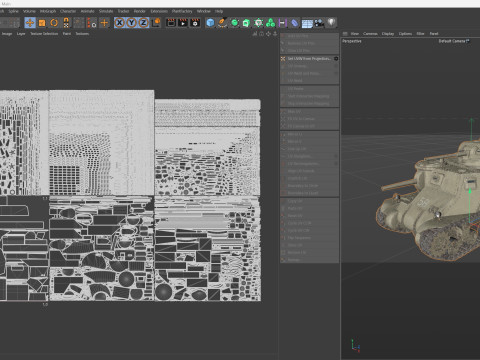Viewport: 480px width, 360px height.
Task: Select the Scale tool in the toolbar
Action: (42, 23)
